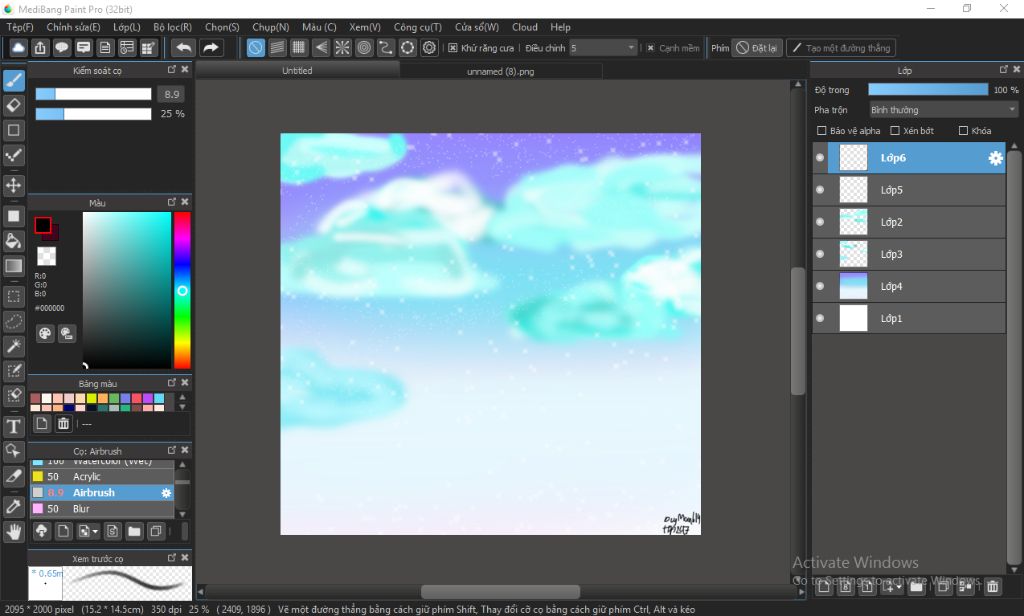Viewport: 1024px width, 616px height.
Task: Select the Brush tool in left toolbar
Action: coord(14,80)
